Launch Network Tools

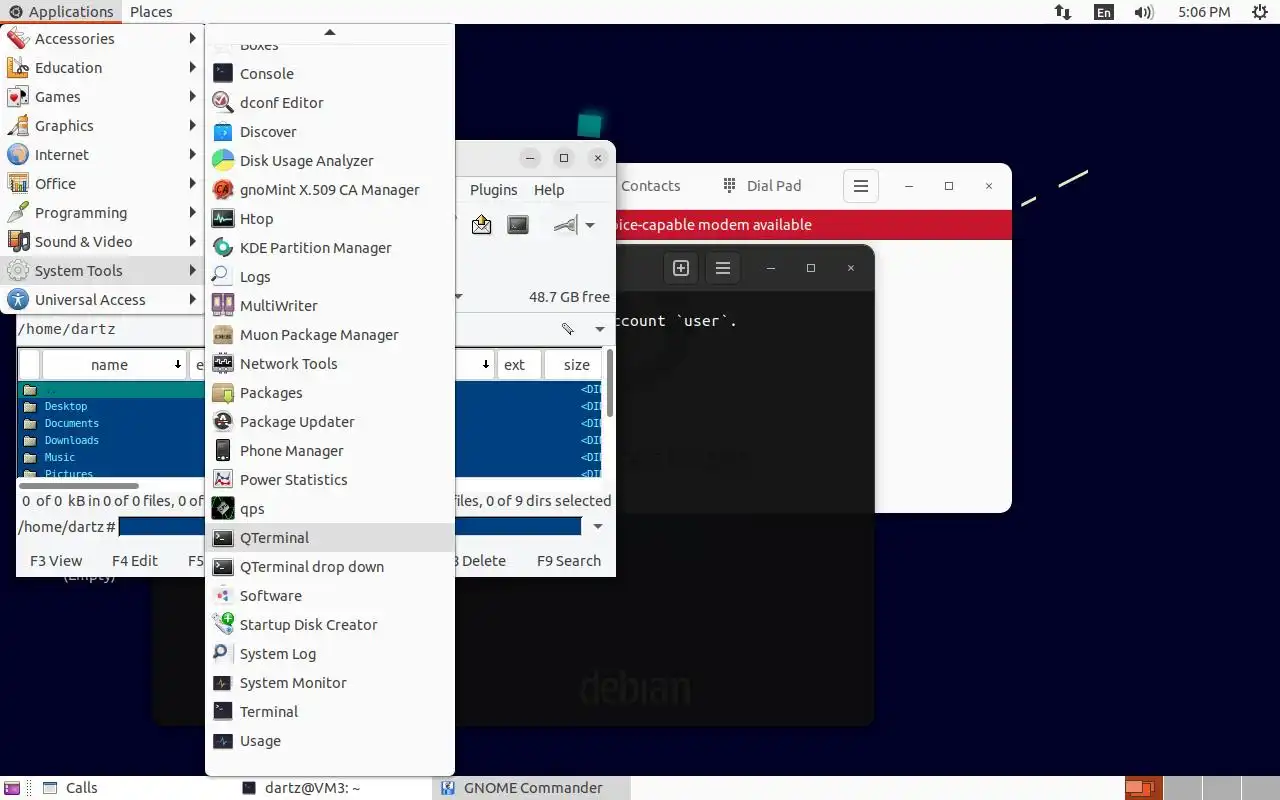[330, 363]
